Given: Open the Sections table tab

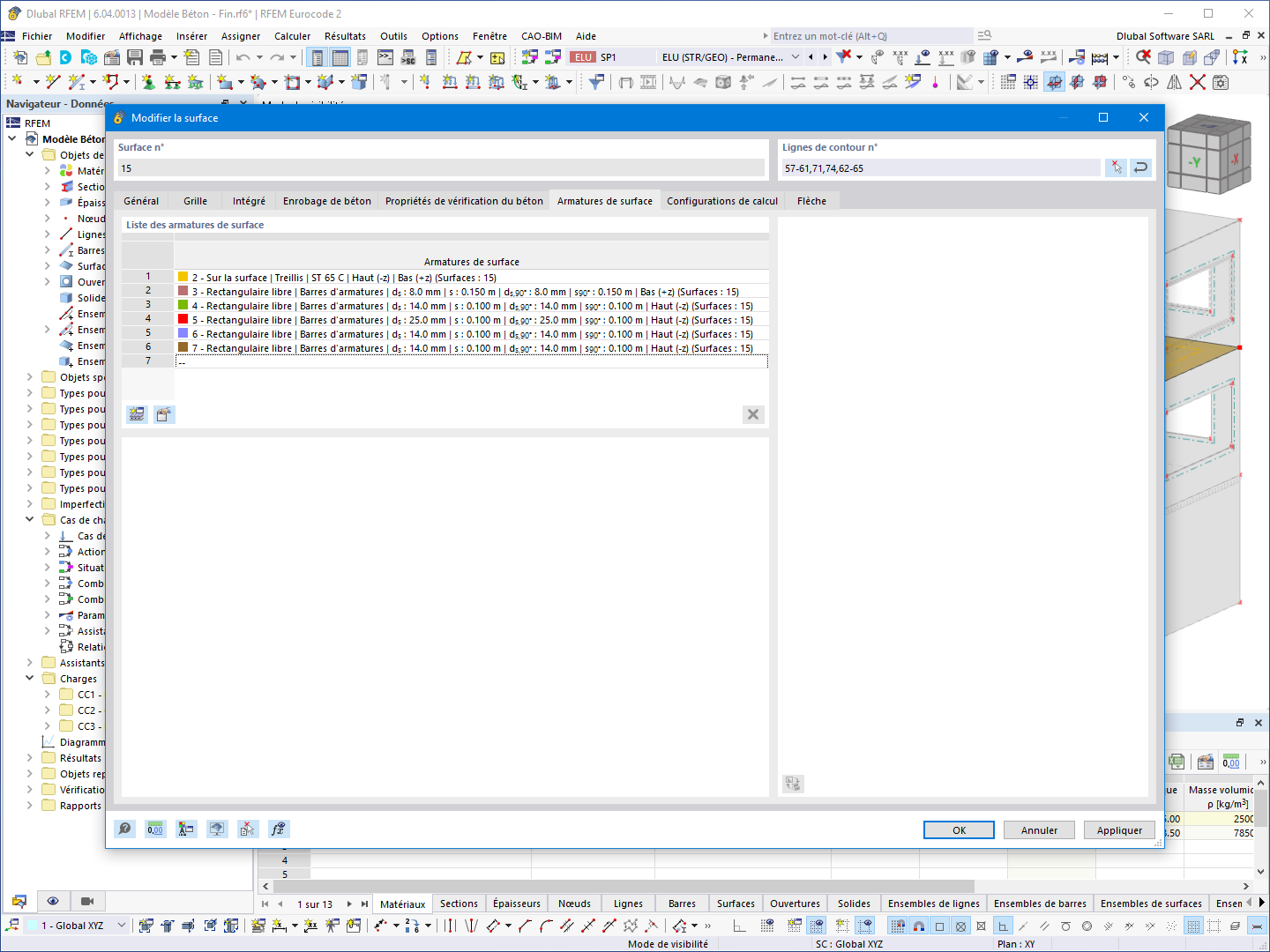Looking at the screenshot, I should 459,904.
